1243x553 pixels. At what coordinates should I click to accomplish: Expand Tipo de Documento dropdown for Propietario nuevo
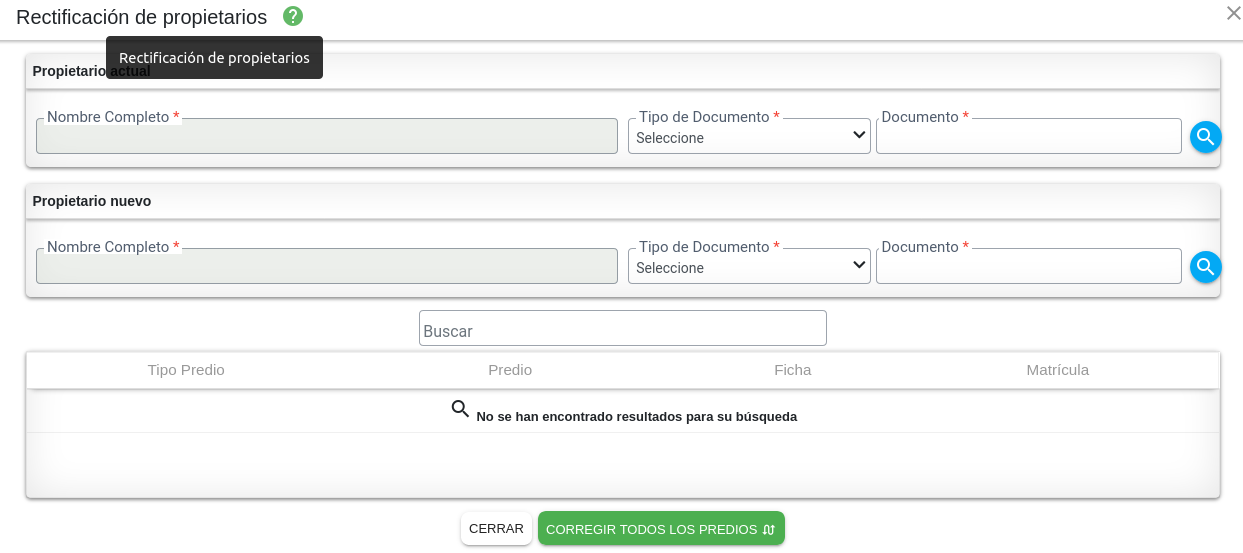749,267
